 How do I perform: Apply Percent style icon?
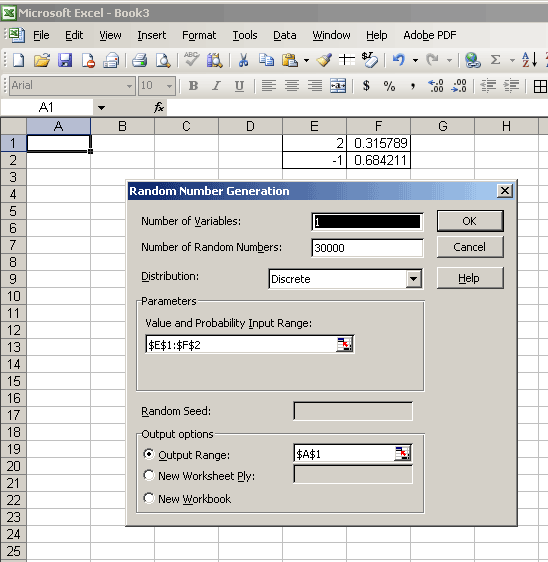click(x=389, y=86)
